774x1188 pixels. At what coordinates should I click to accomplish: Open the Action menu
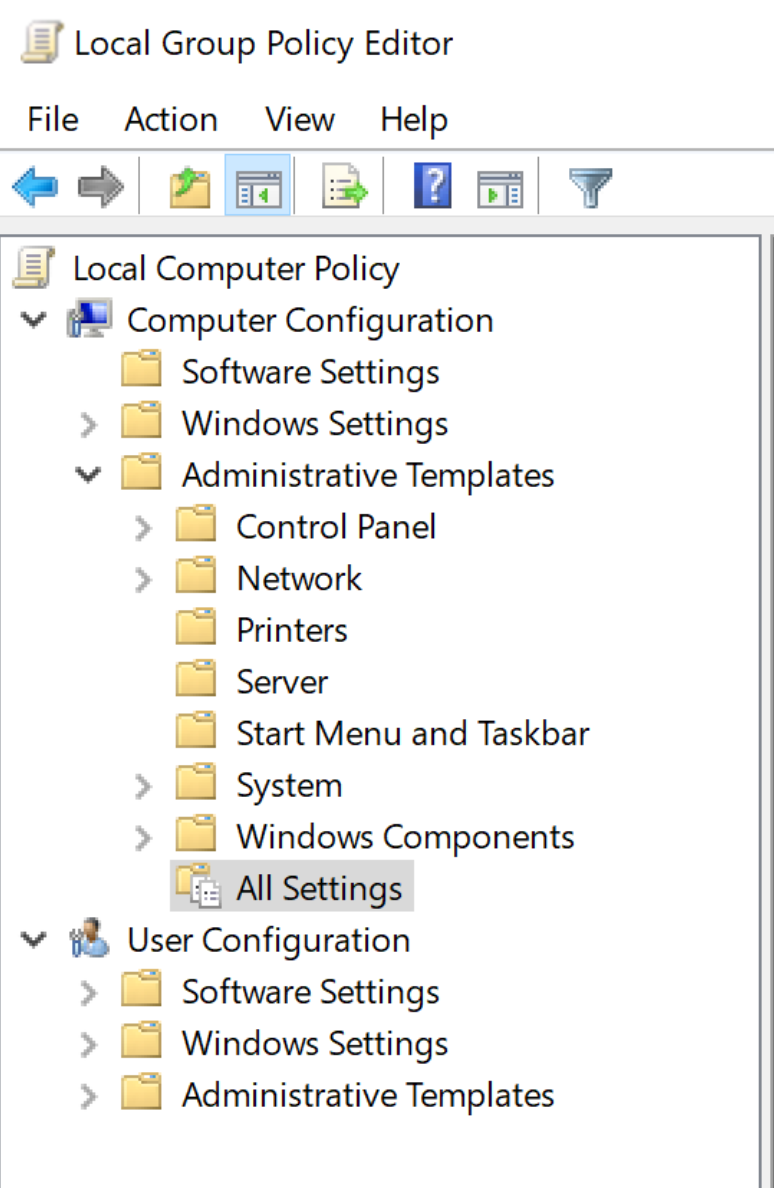point(171,120)
